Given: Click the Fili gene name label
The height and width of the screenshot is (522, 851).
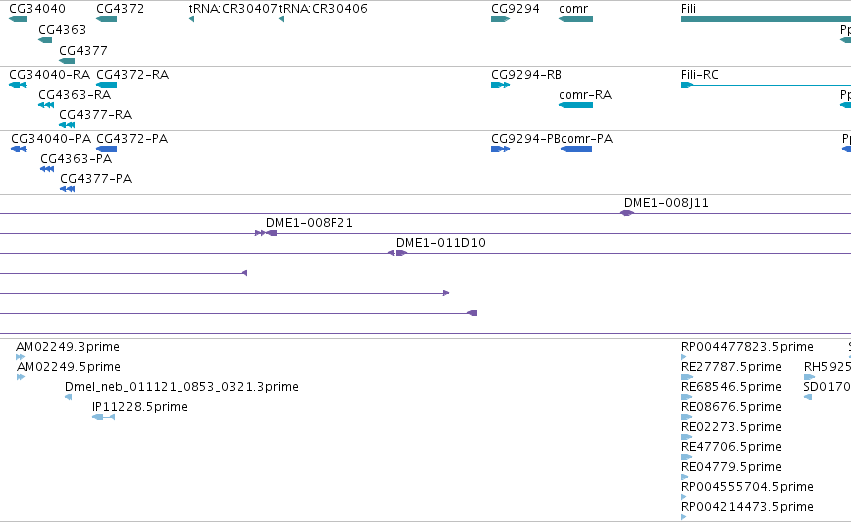Looking at the screenshot, I should [x=688, y=9].
